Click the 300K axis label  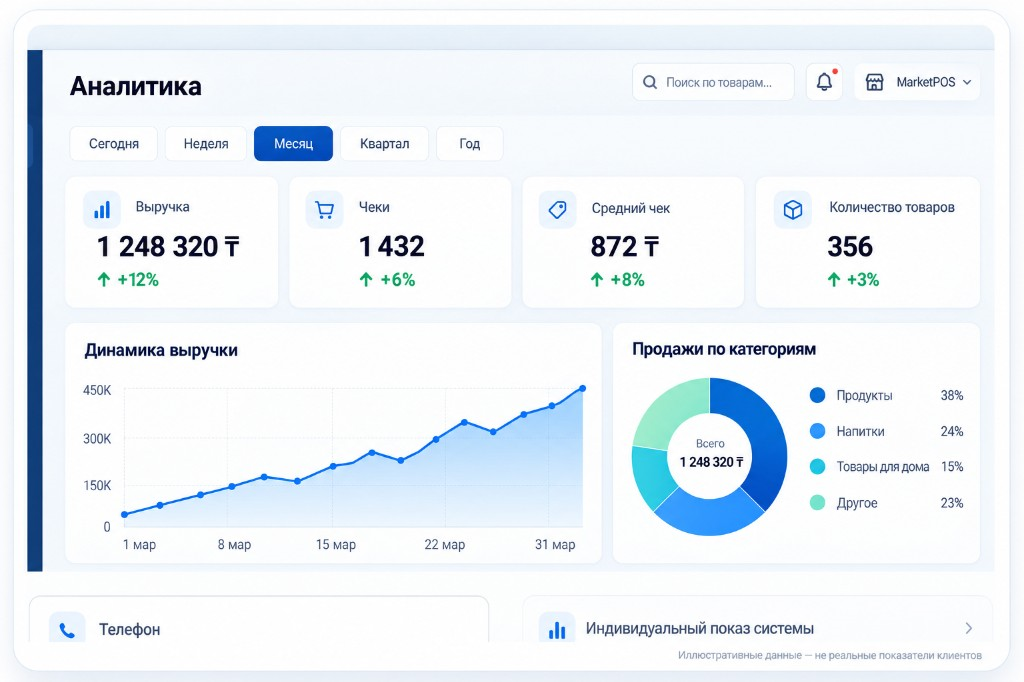tap(97, 439)
